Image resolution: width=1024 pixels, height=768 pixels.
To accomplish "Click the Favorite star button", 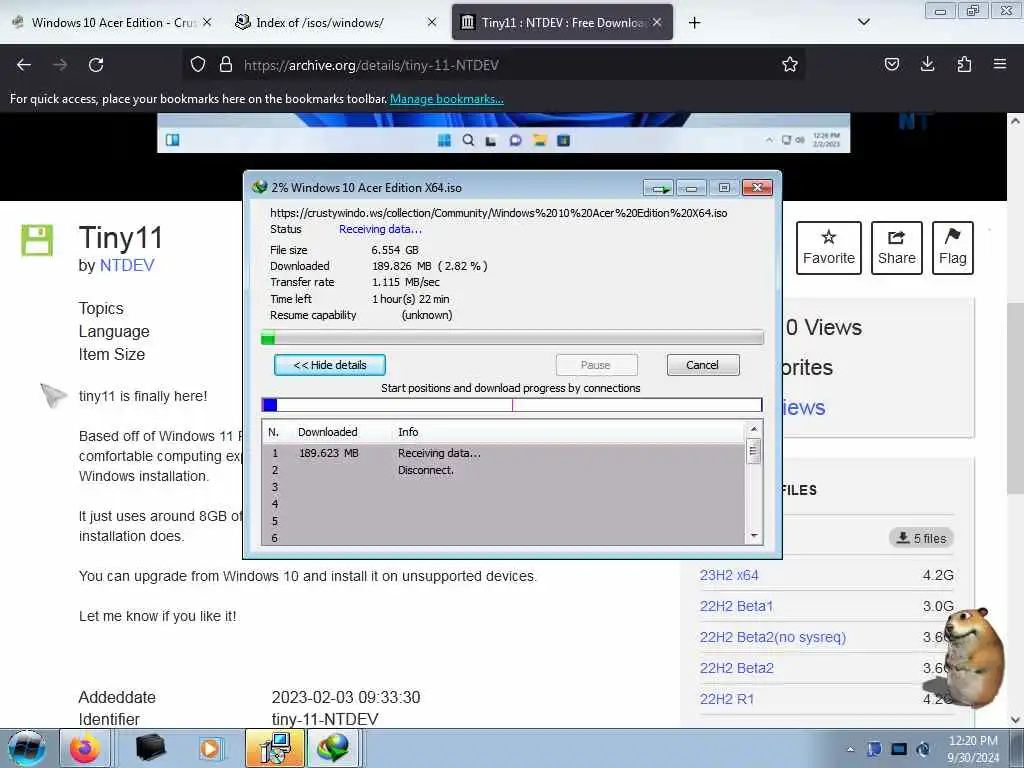I will (x=829, y=248).
